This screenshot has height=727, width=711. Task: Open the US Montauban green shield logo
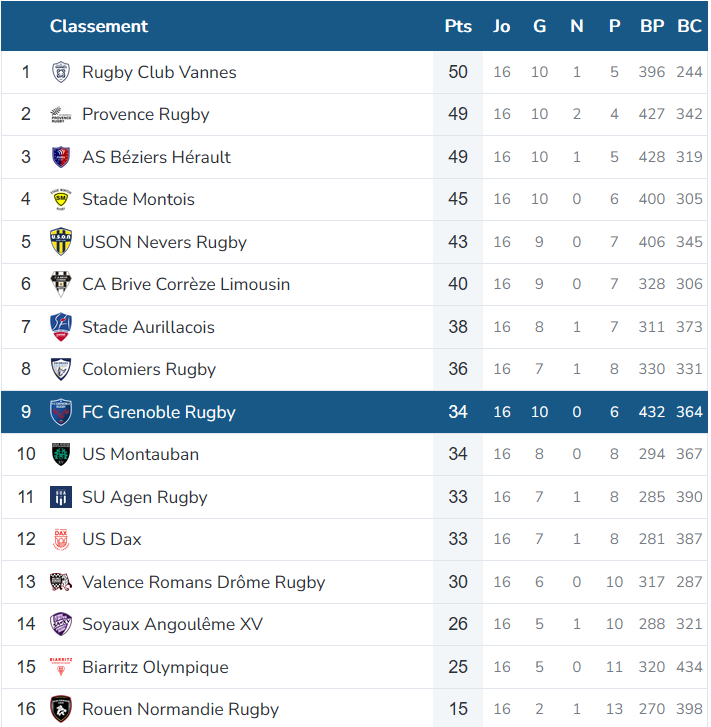pos(61,454)
